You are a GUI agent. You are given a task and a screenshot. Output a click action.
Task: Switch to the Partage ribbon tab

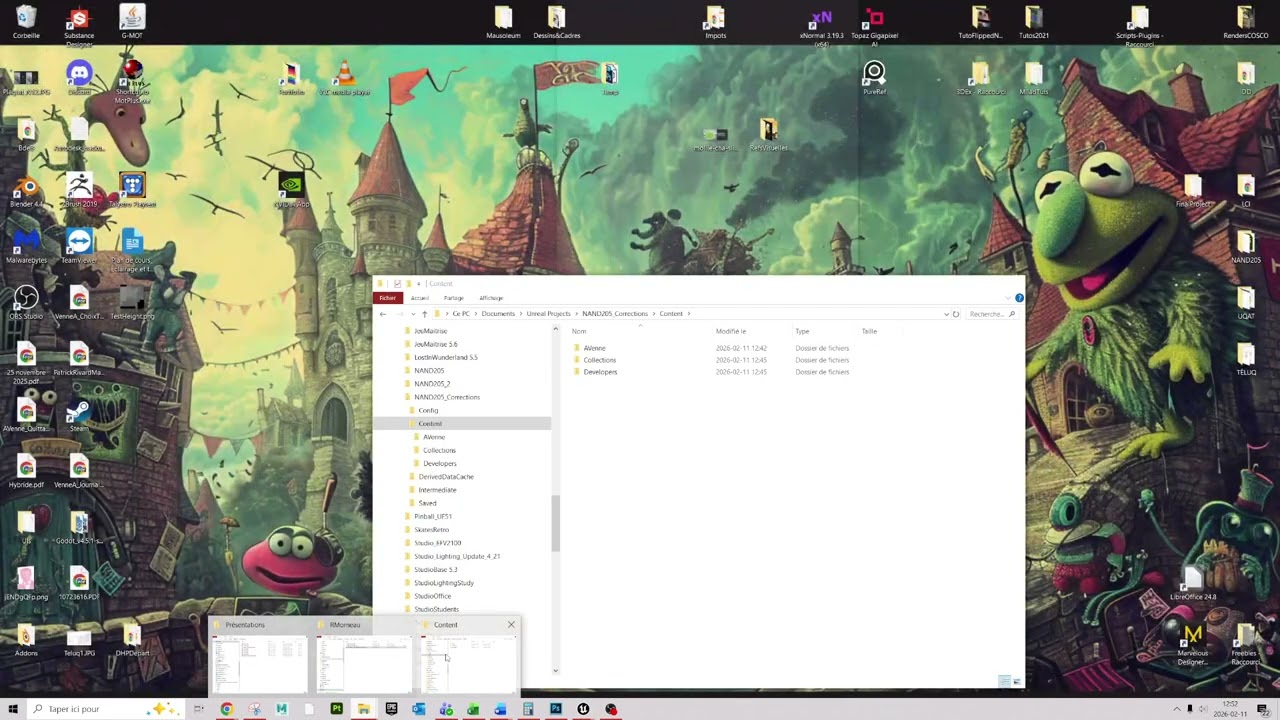coord(454,298)
